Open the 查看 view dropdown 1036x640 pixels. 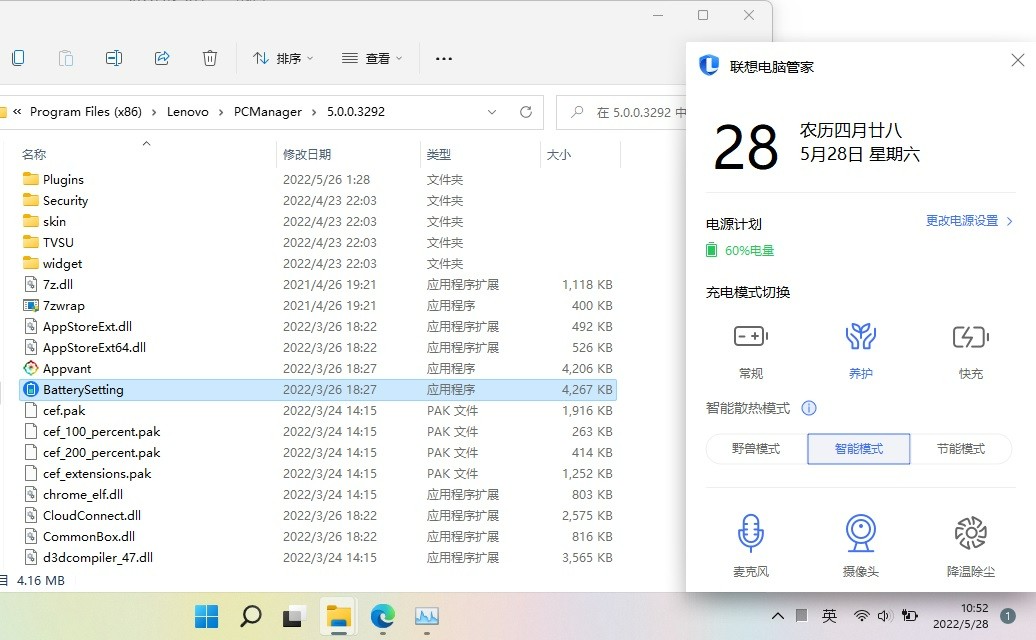point(371,58)
